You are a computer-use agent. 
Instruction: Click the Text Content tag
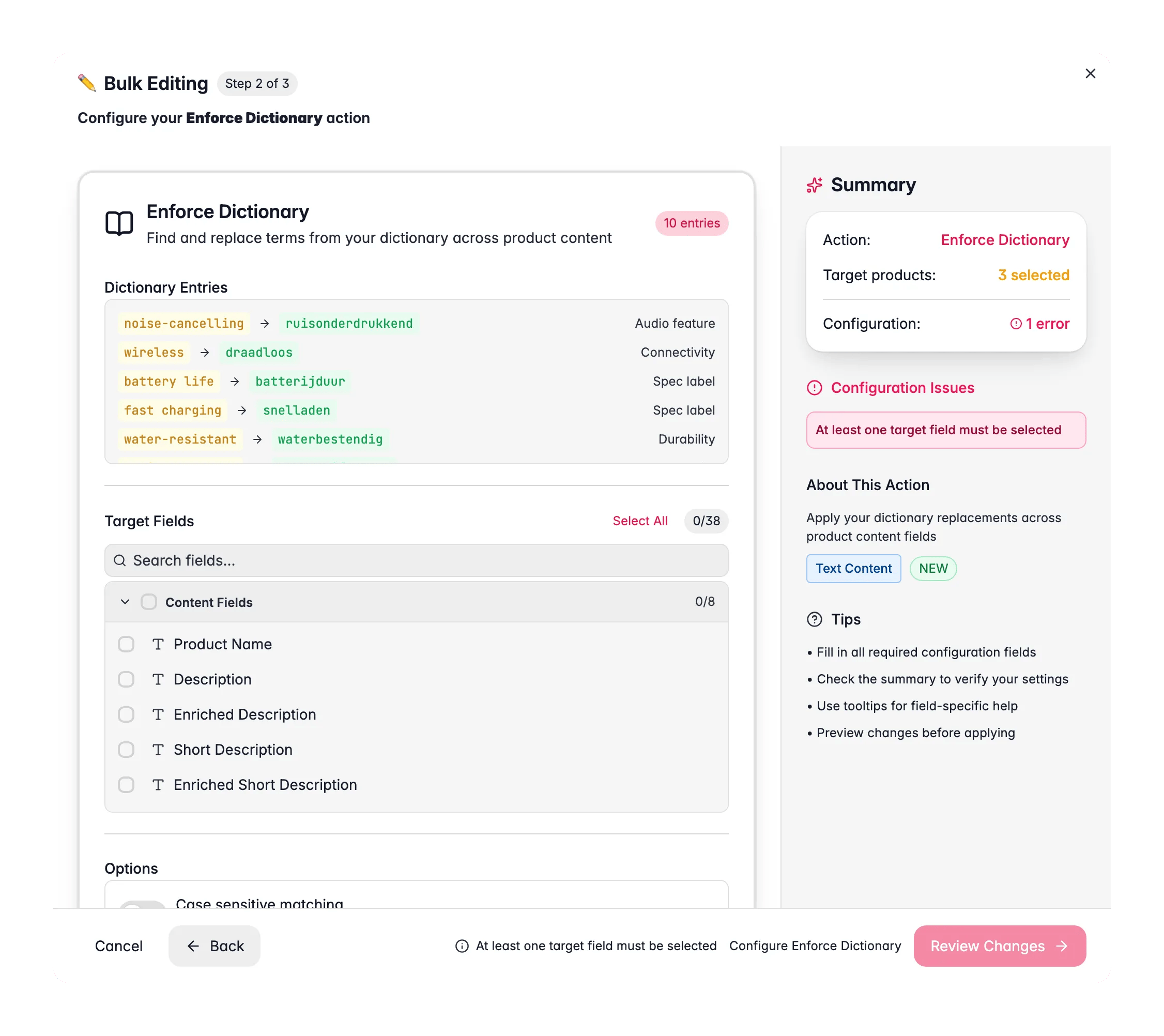coord(853,569)
